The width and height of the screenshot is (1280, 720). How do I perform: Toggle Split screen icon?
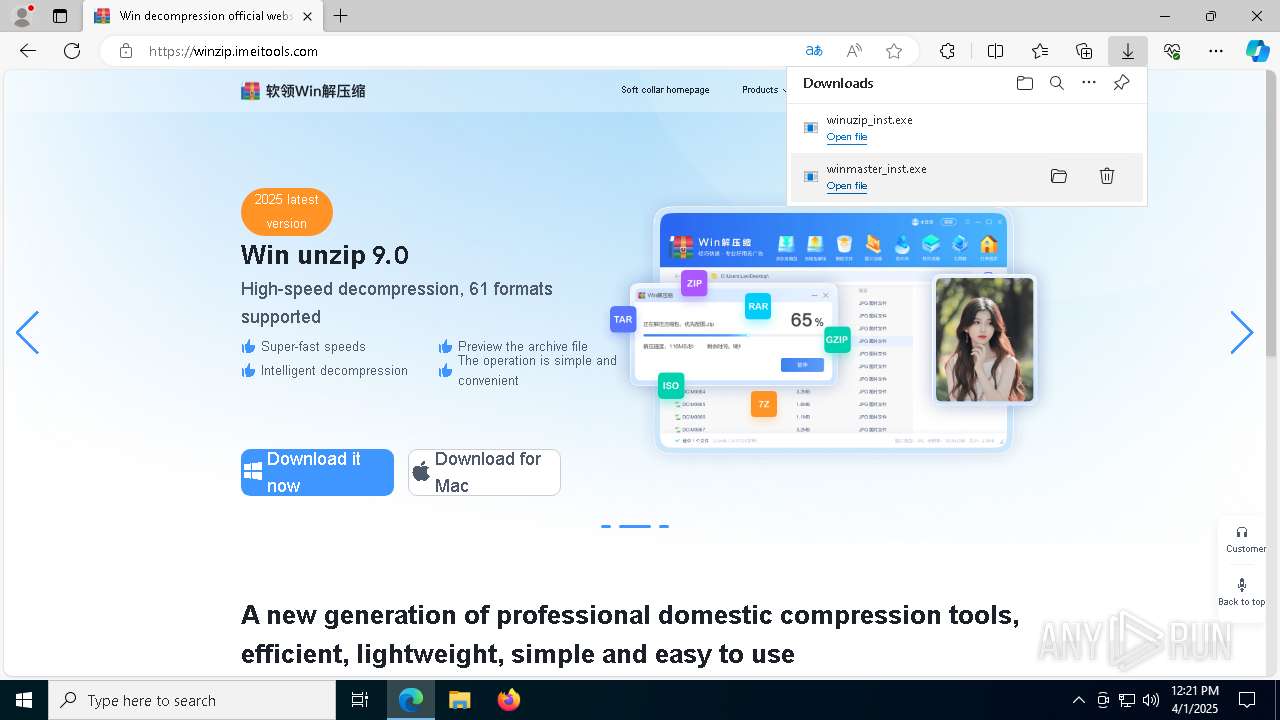[995, 51]
